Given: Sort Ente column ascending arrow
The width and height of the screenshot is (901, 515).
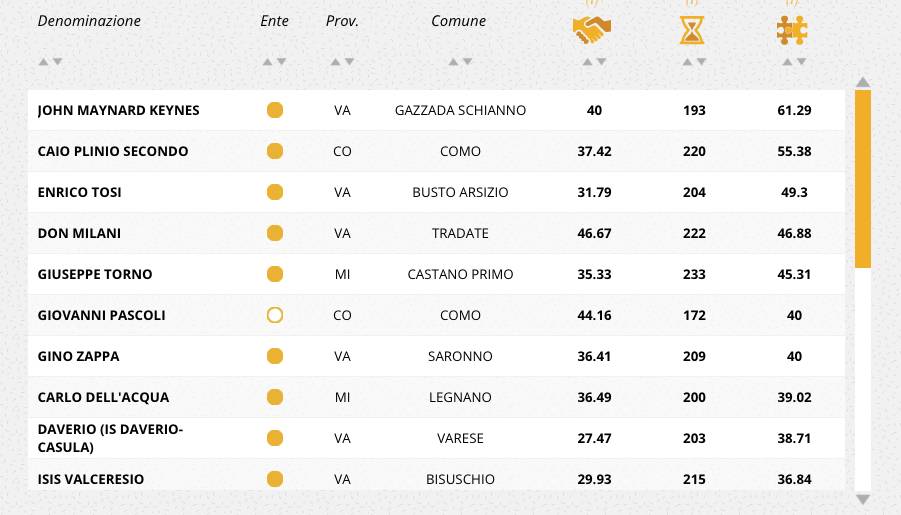Looking at the screenshot, I should point(267,62).
